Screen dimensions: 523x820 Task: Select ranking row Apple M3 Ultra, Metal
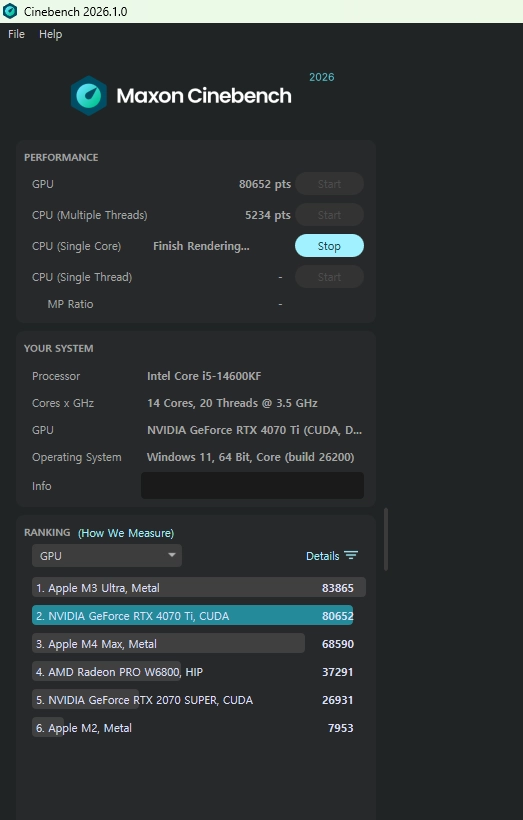(199, 587)
